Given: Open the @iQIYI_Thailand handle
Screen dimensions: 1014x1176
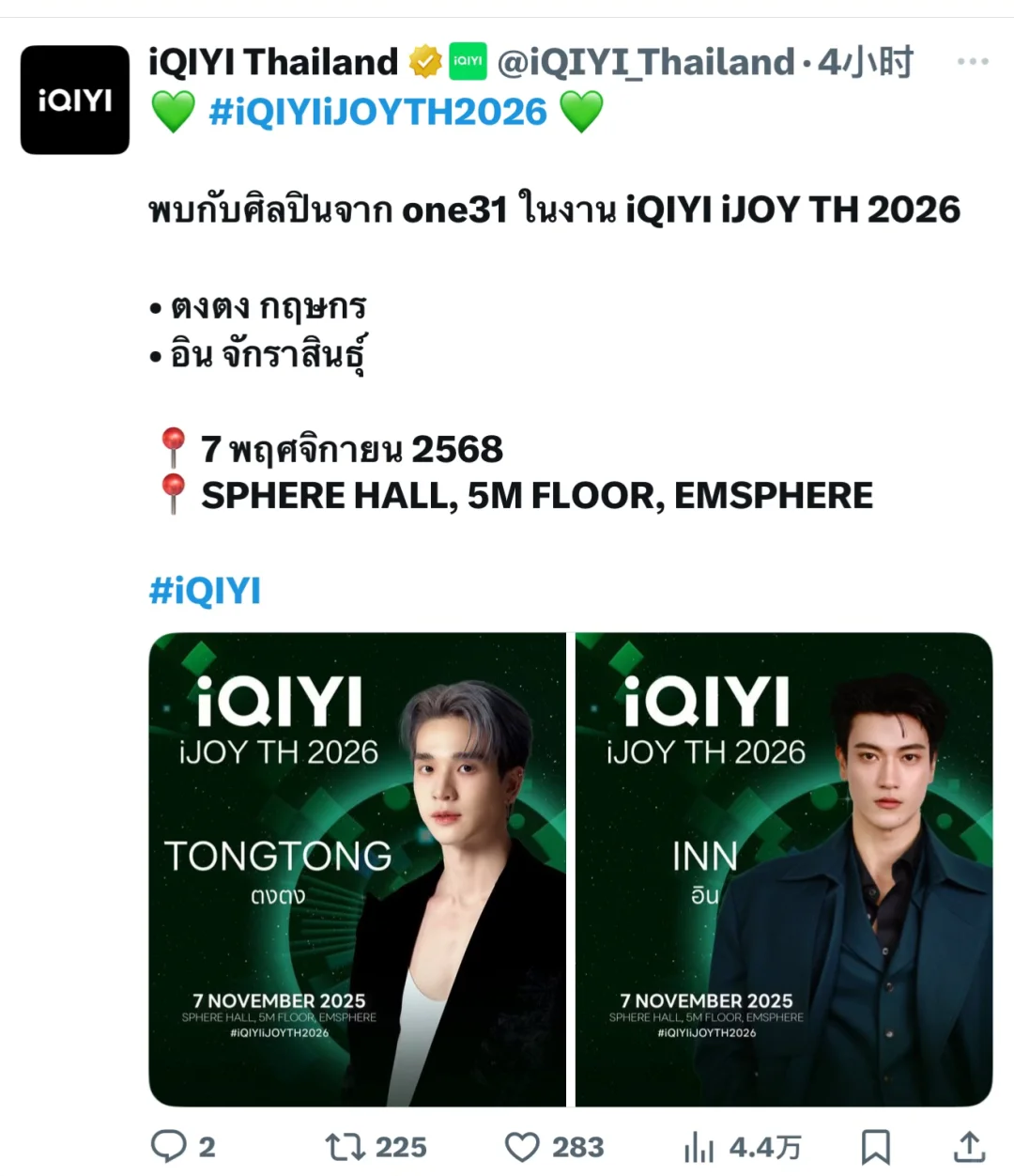Looking at the screenshot, I should pyautogui.click(x=646, y=63).
